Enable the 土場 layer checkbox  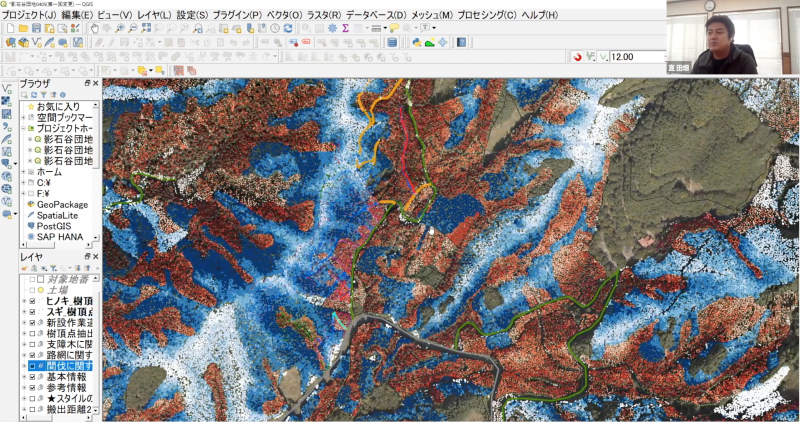pyautogui.click(x=32, y=290)
